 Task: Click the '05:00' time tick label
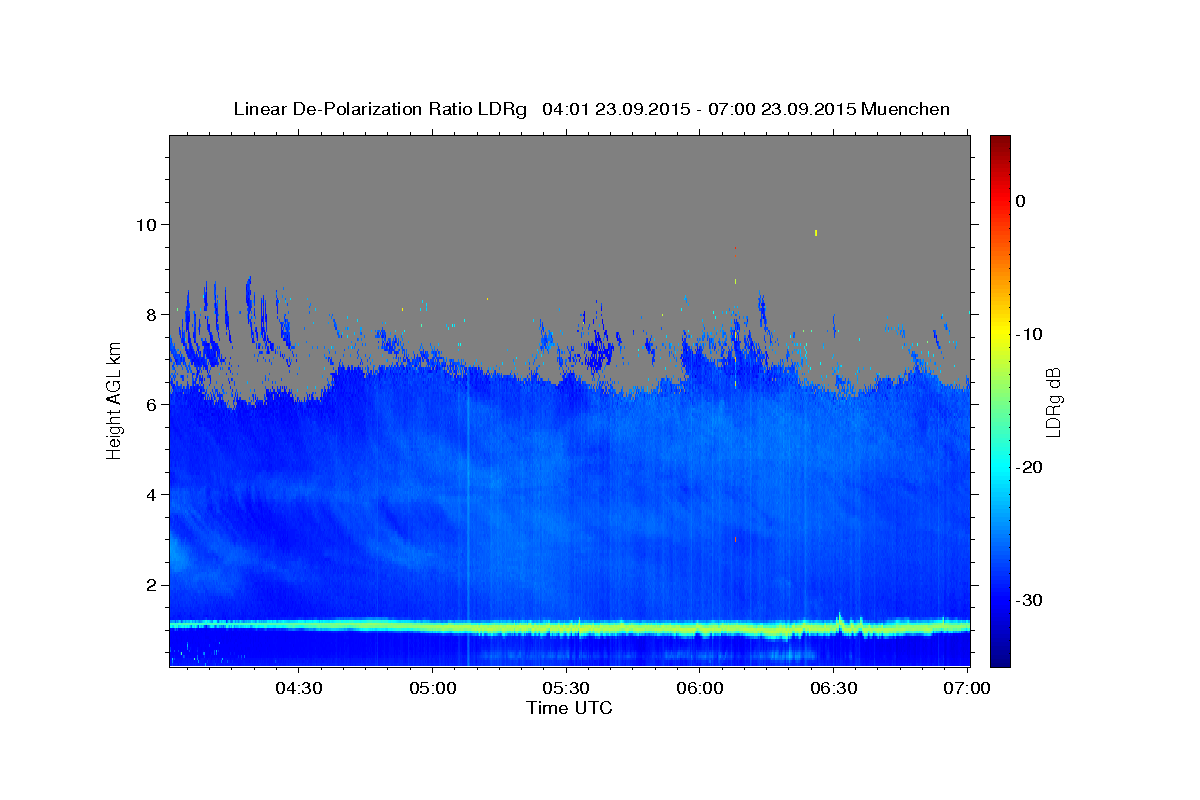coord(432,688)
